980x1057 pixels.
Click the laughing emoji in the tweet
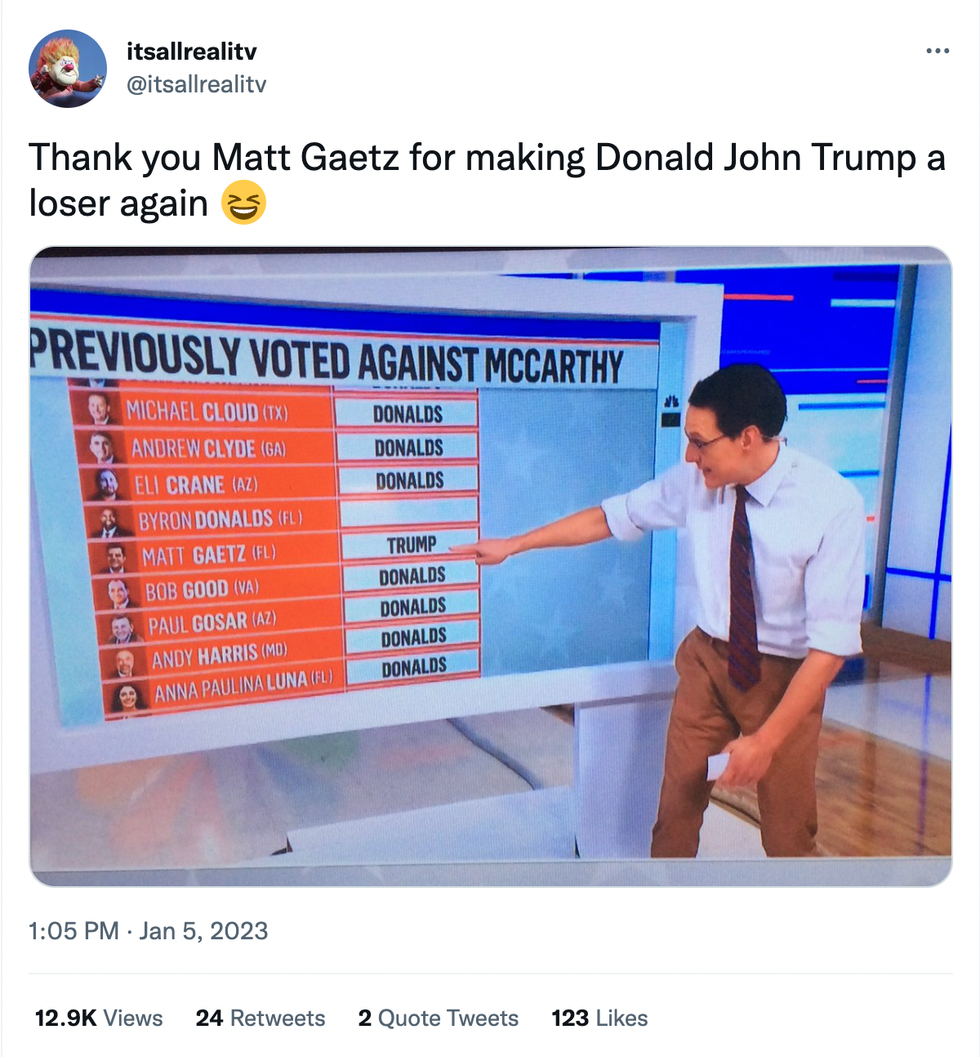coord(243,204)
